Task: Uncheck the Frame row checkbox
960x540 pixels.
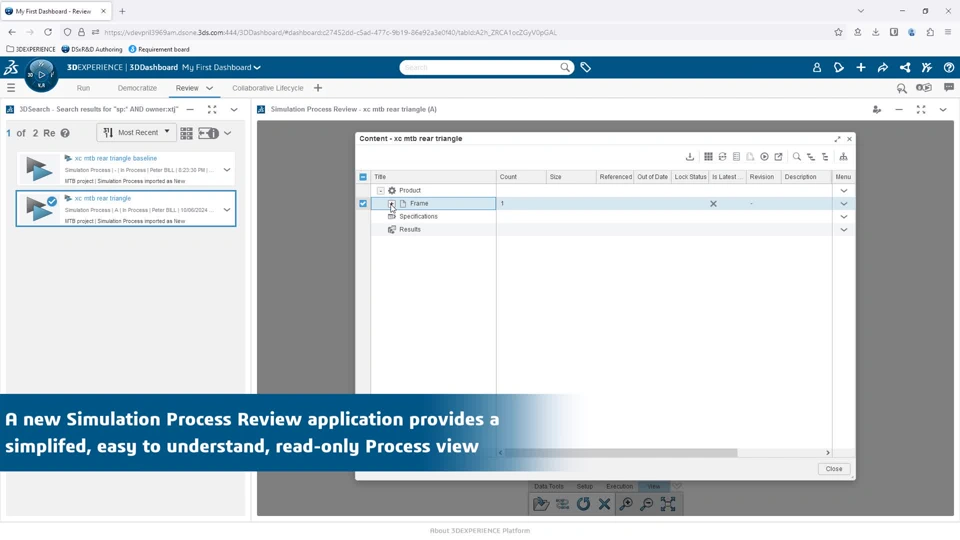Action: point(363,203)
